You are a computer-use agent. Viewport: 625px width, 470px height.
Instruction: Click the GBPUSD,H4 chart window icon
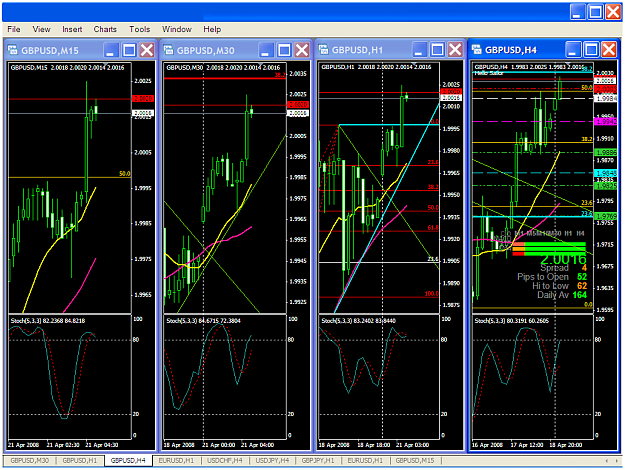coord(476,49)
